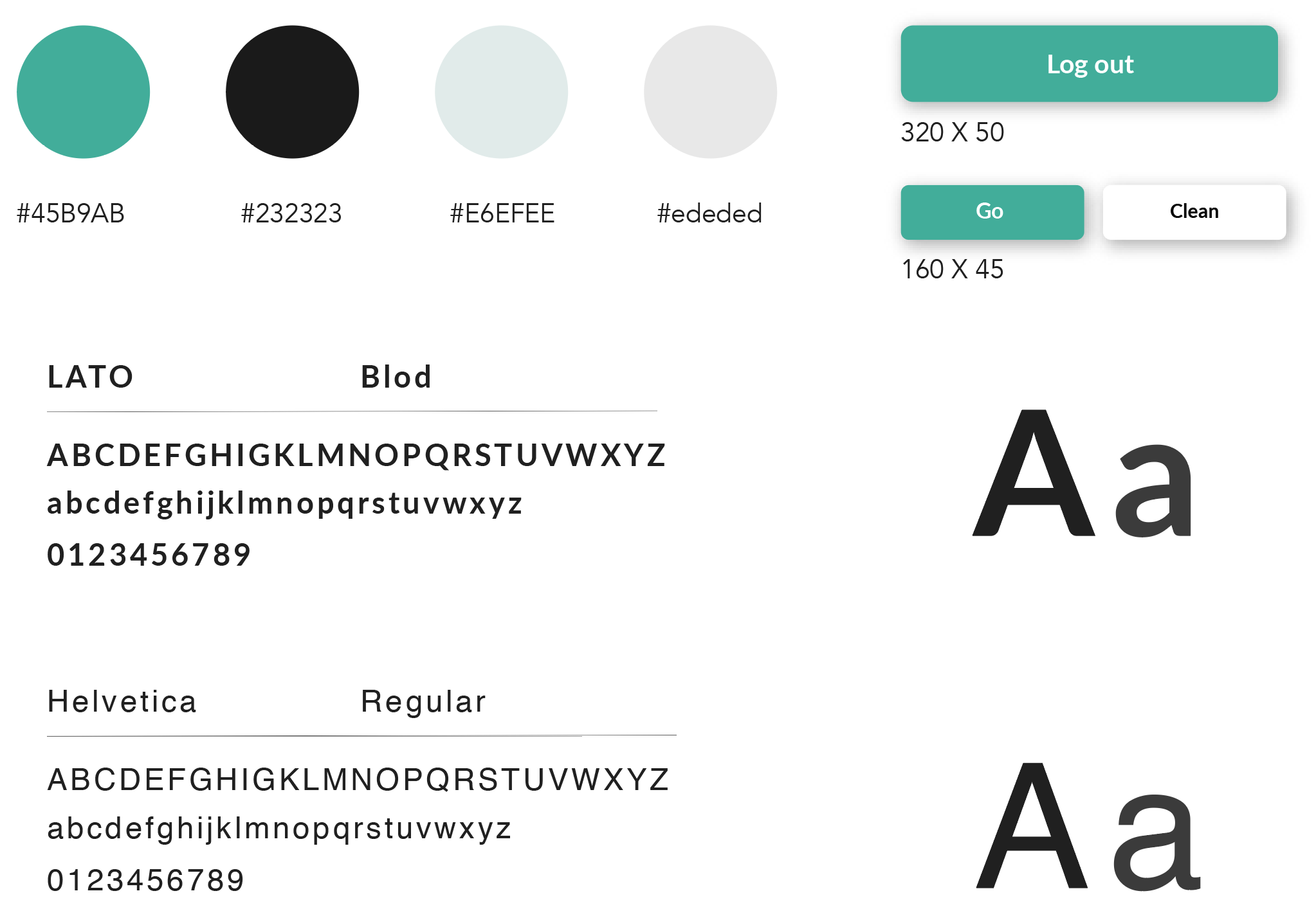1316x909 pixels.
Task: Click the bold Lato uppercase alphabet line
Action: coord(357,455)
